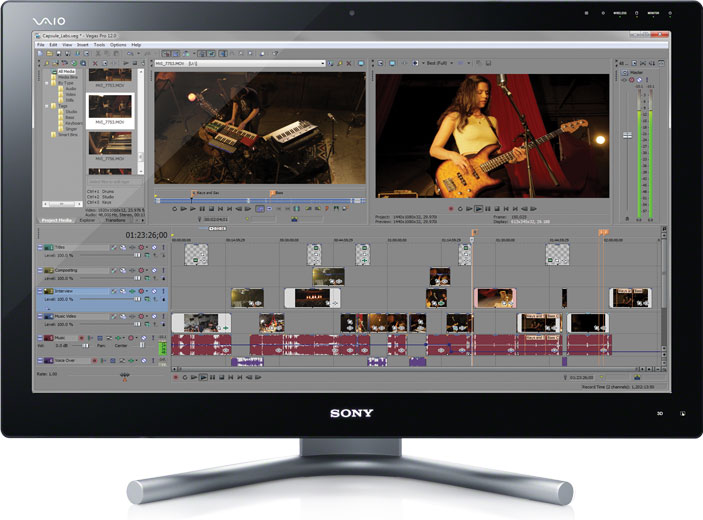
Task: Select the highlighted MVI_7753.MOV thumbnail
Action: coord(110,111)
